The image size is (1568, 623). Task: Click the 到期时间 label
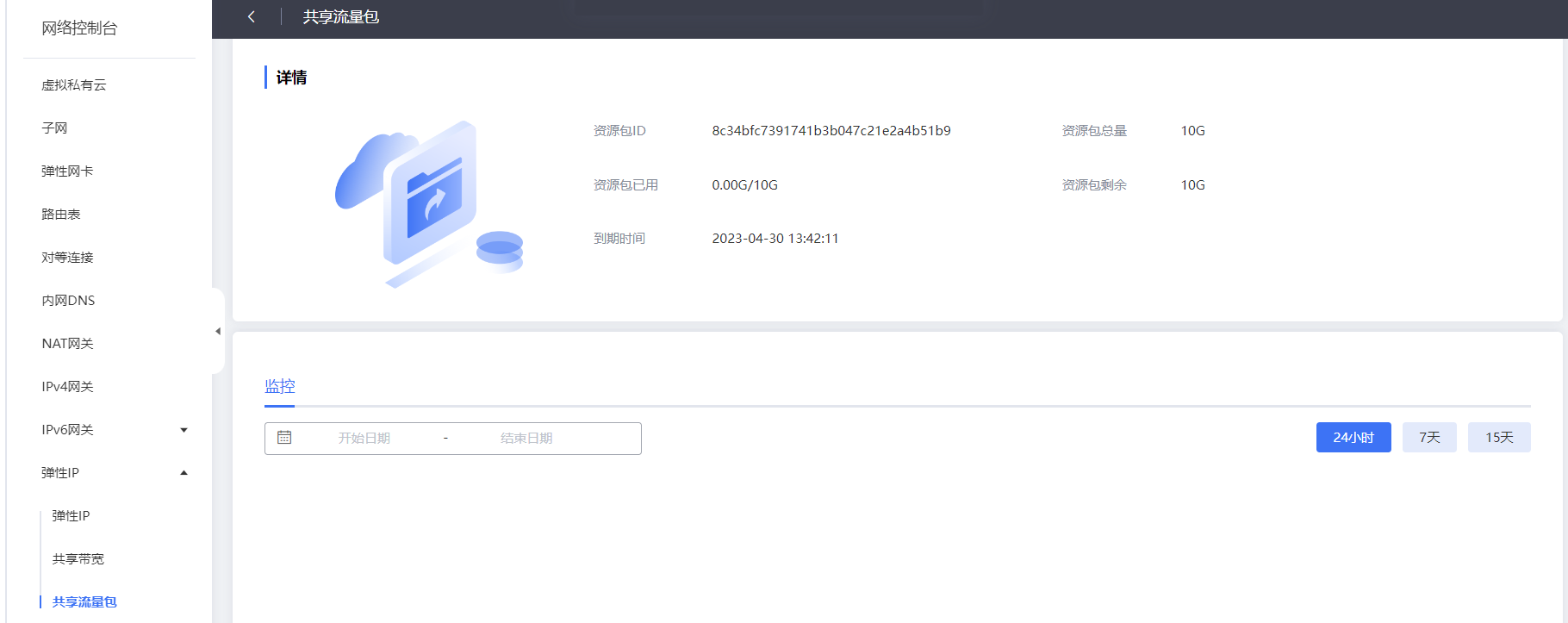click(x=619, y=239)
